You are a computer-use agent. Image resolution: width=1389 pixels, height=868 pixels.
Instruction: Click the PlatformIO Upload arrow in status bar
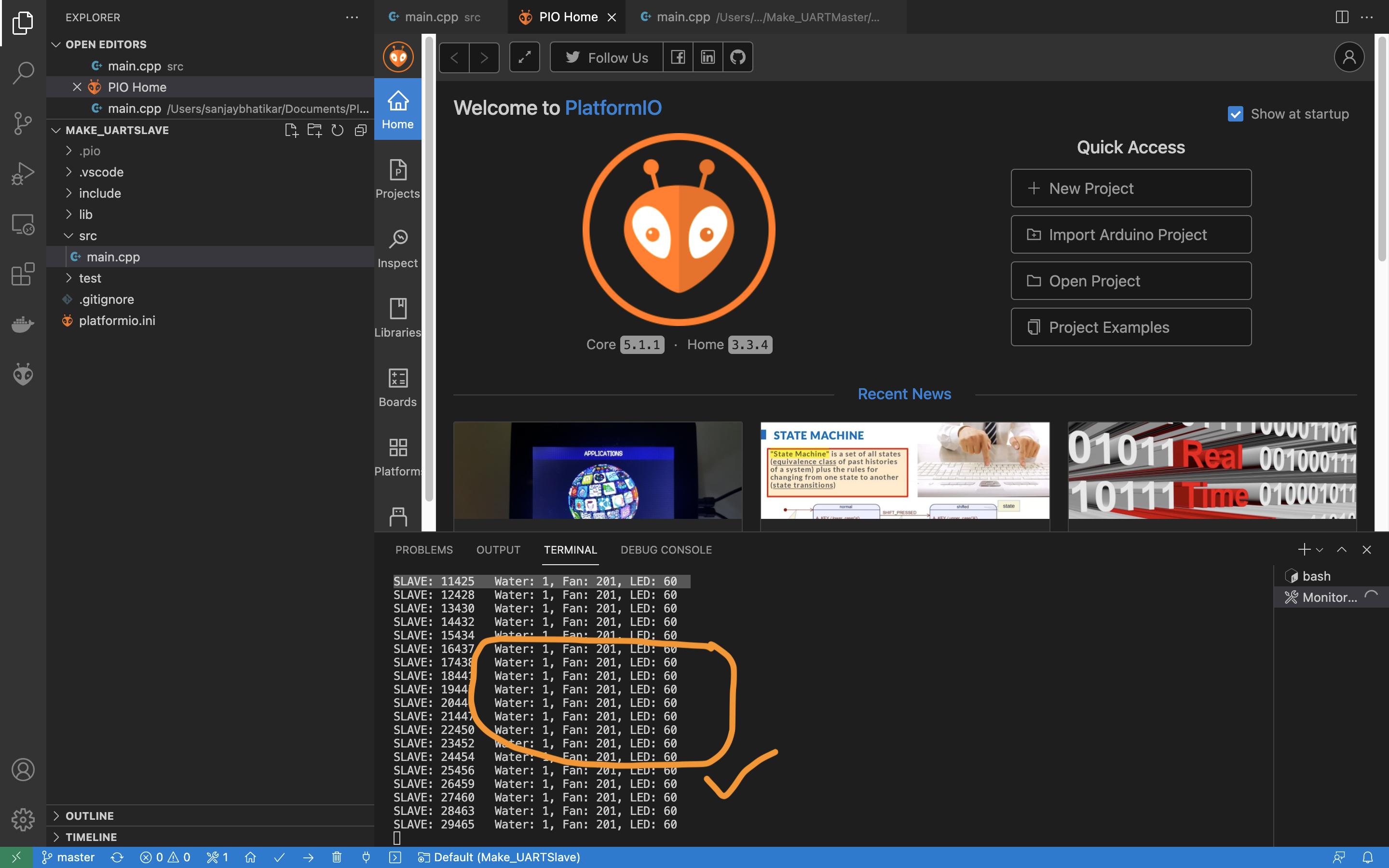[308, 857]
